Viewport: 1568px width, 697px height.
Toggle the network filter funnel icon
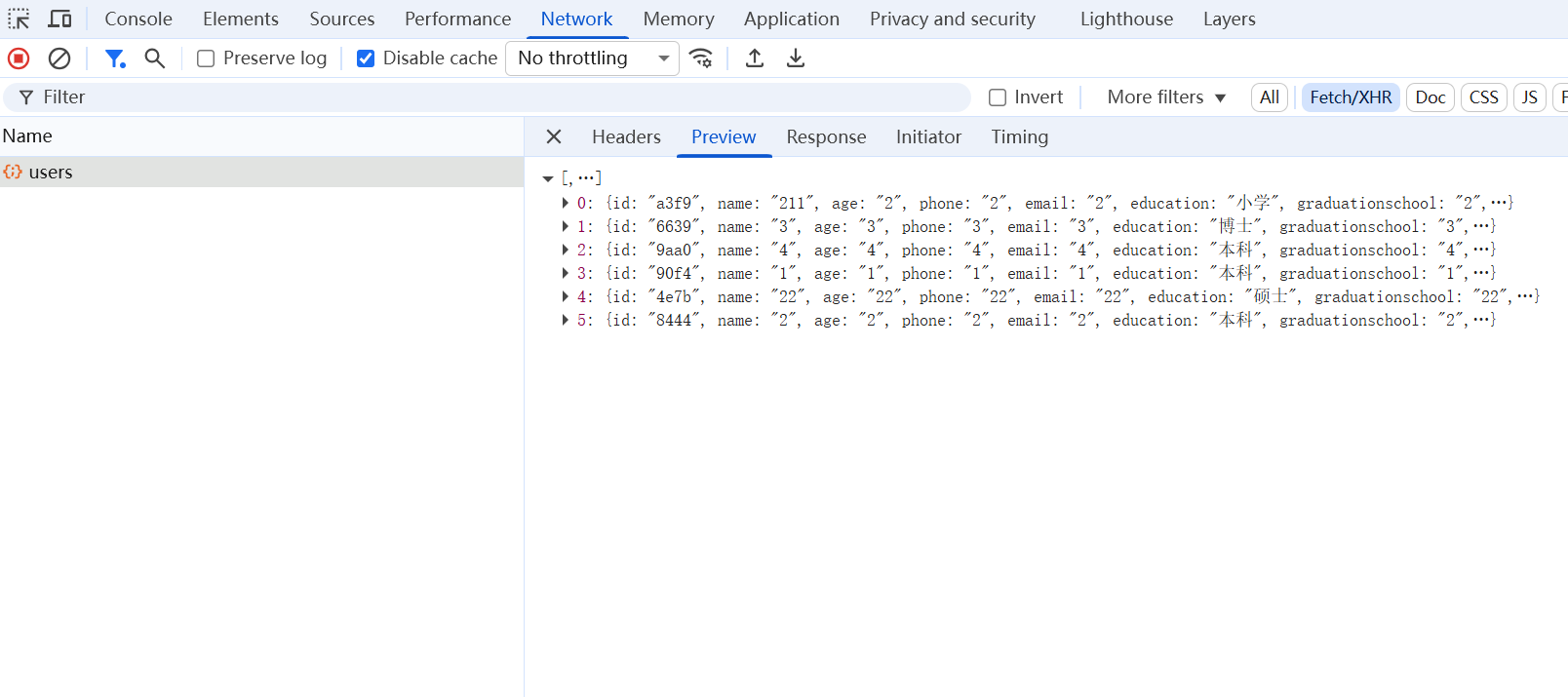115,58
